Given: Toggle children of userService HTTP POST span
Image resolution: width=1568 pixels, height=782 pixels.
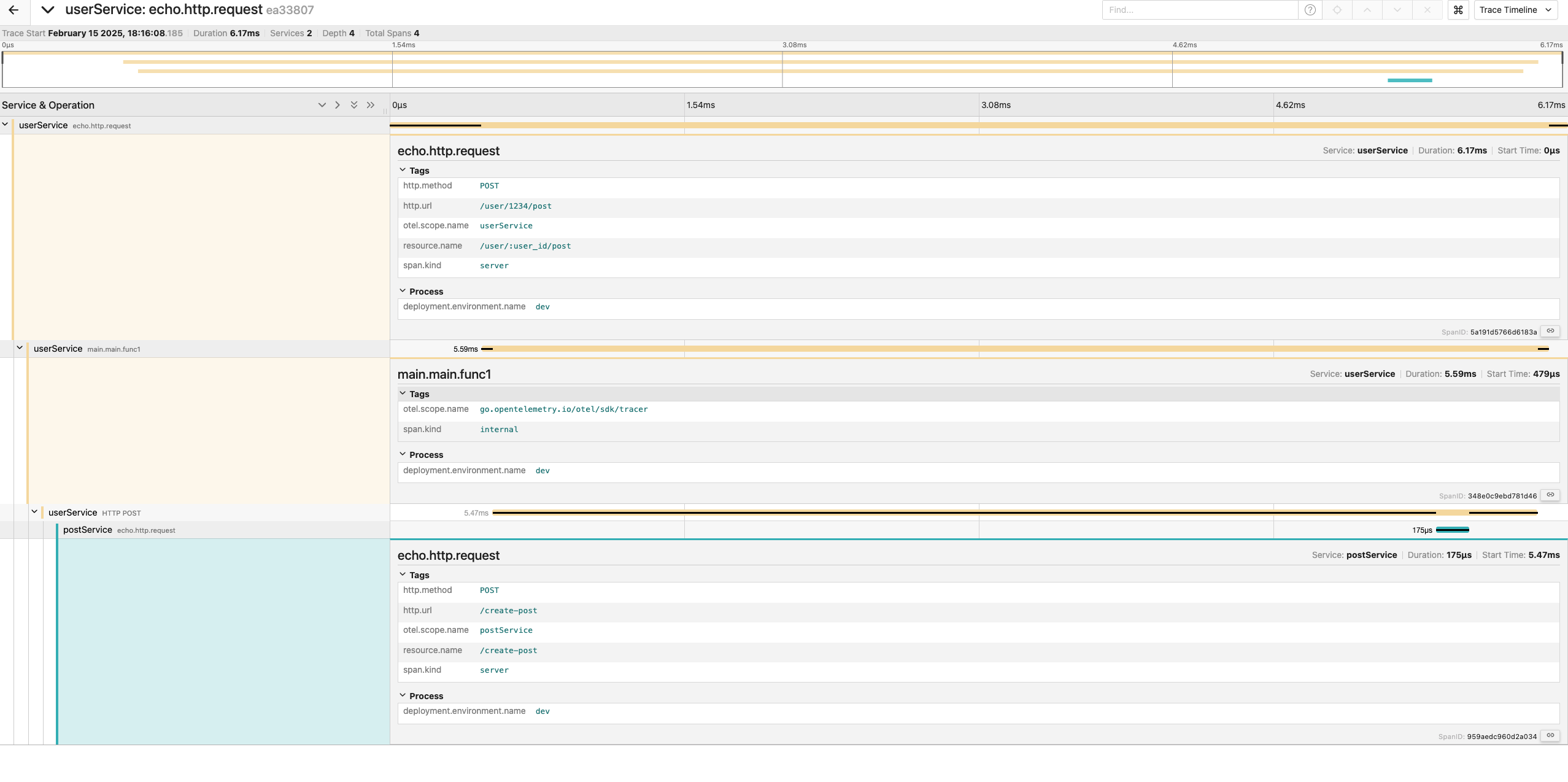Looking at the screenshot, I should (x=34, y=512).
